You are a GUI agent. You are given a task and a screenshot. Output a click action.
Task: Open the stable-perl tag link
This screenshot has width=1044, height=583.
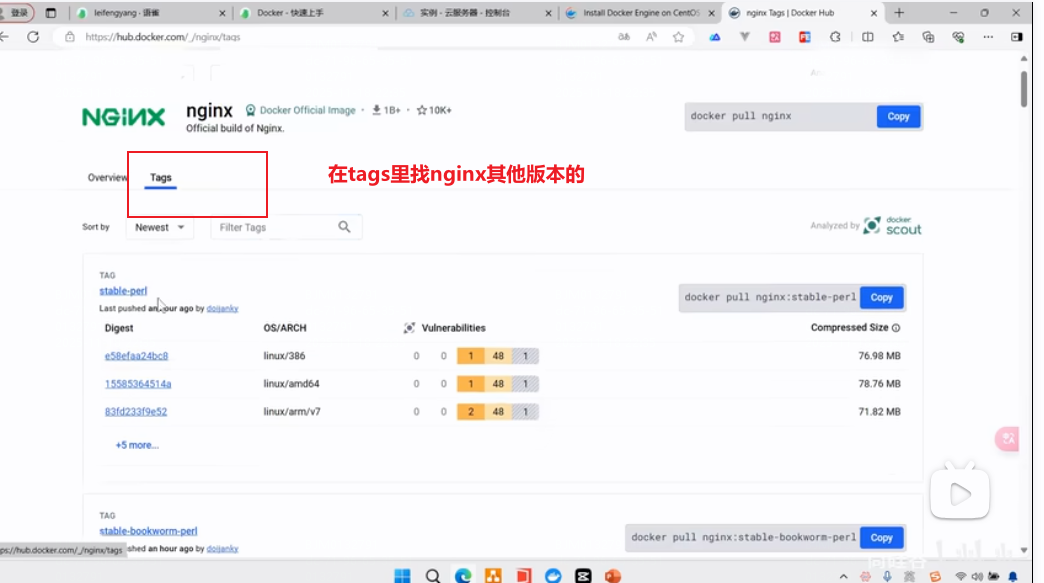(x=123, y=291)
